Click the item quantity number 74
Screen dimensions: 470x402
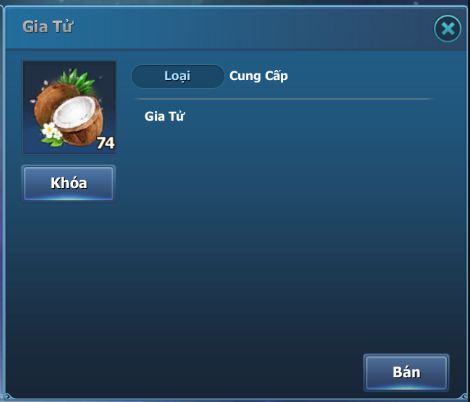(x=106, y=143)
